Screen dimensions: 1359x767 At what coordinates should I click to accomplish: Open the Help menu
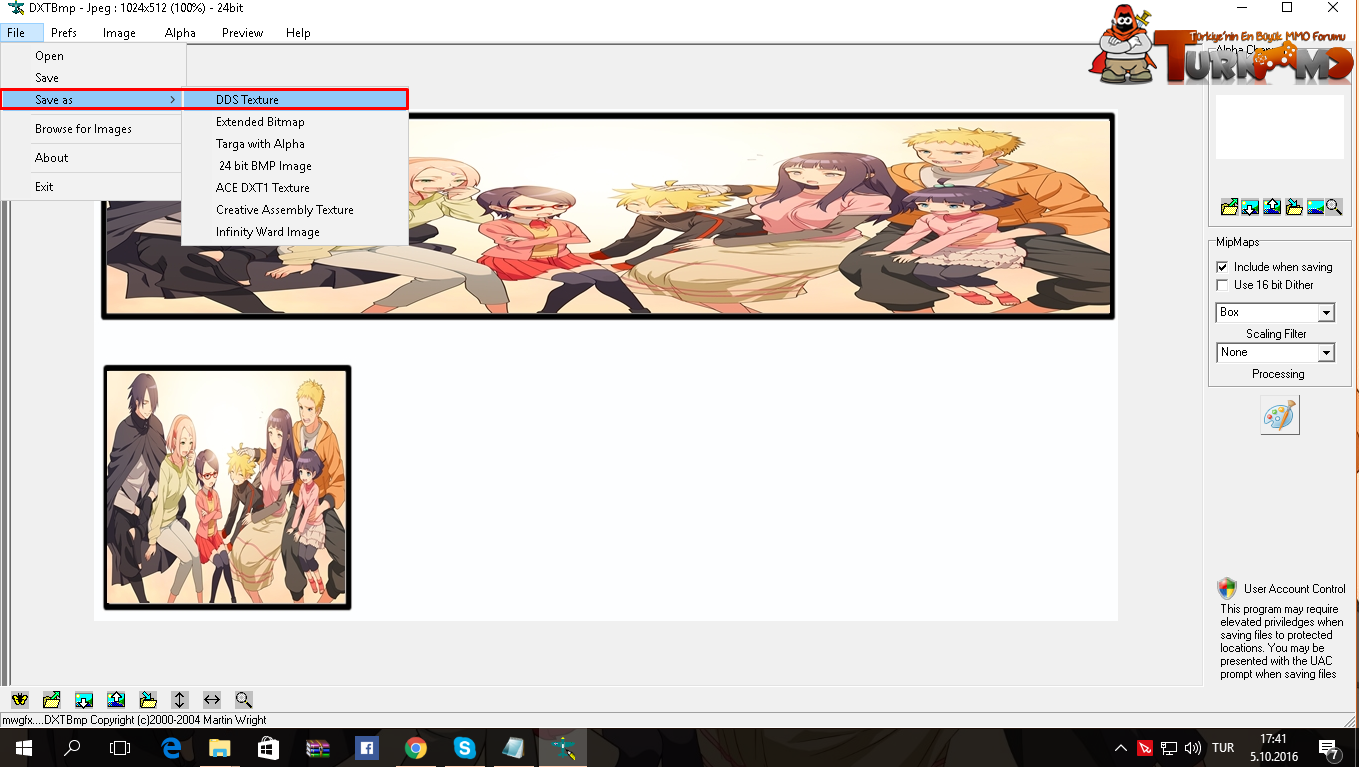tap(298, 33)
